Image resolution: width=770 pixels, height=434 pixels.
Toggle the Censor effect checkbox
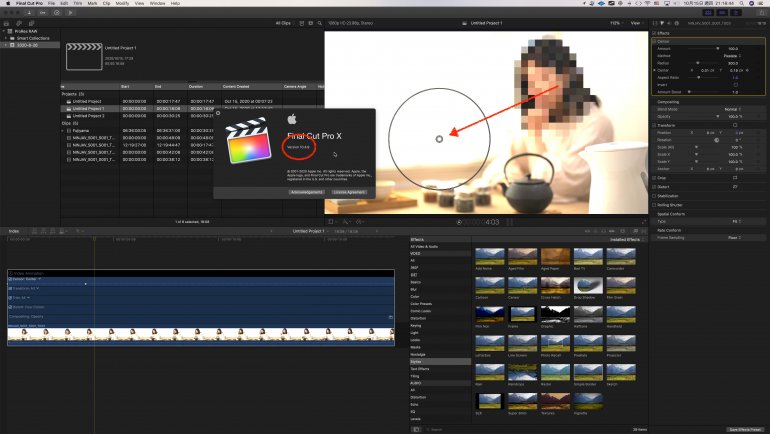(655, 41)
